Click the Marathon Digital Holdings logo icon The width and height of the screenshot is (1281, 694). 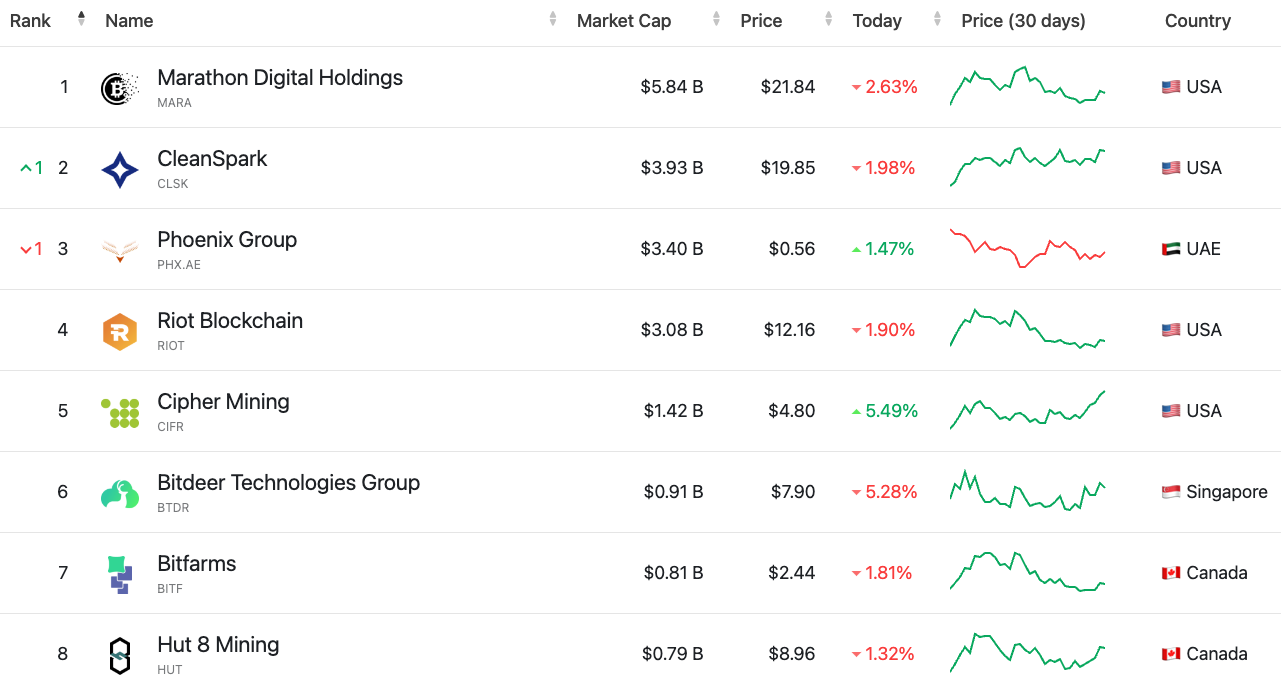pos(120,88)
